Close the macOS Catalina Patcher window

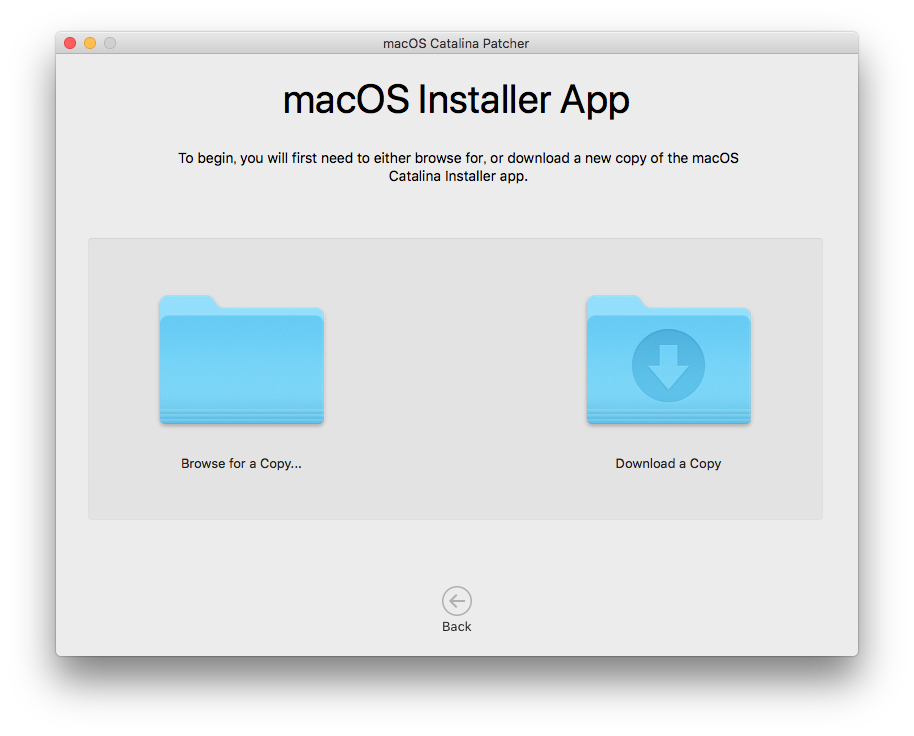click(x=70, y=43)
